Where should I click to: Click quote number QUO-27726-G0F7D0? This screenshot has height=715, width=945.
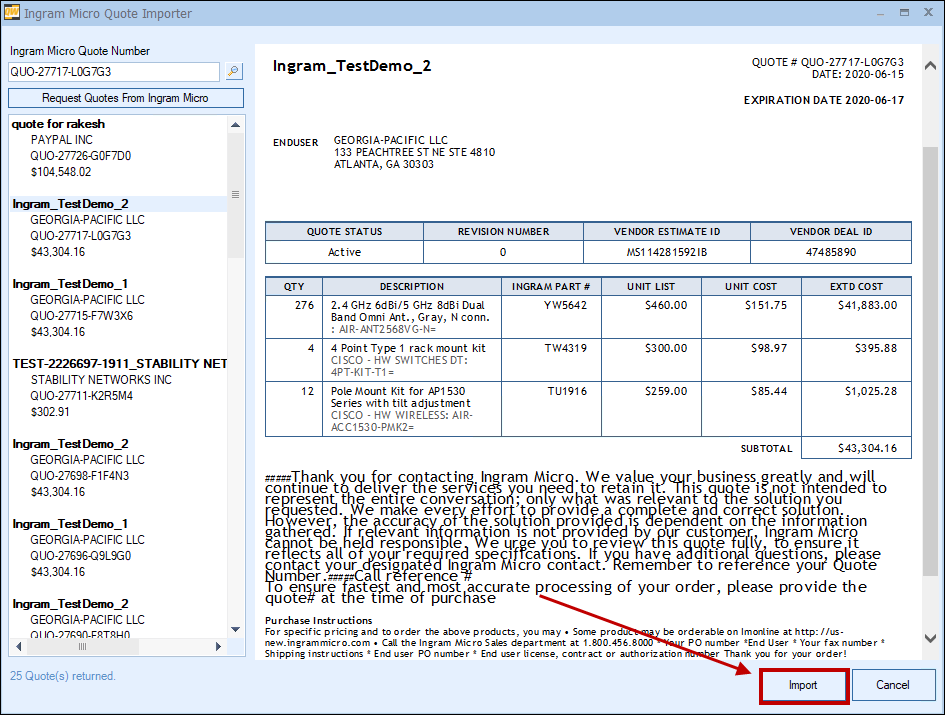point(81,156)
